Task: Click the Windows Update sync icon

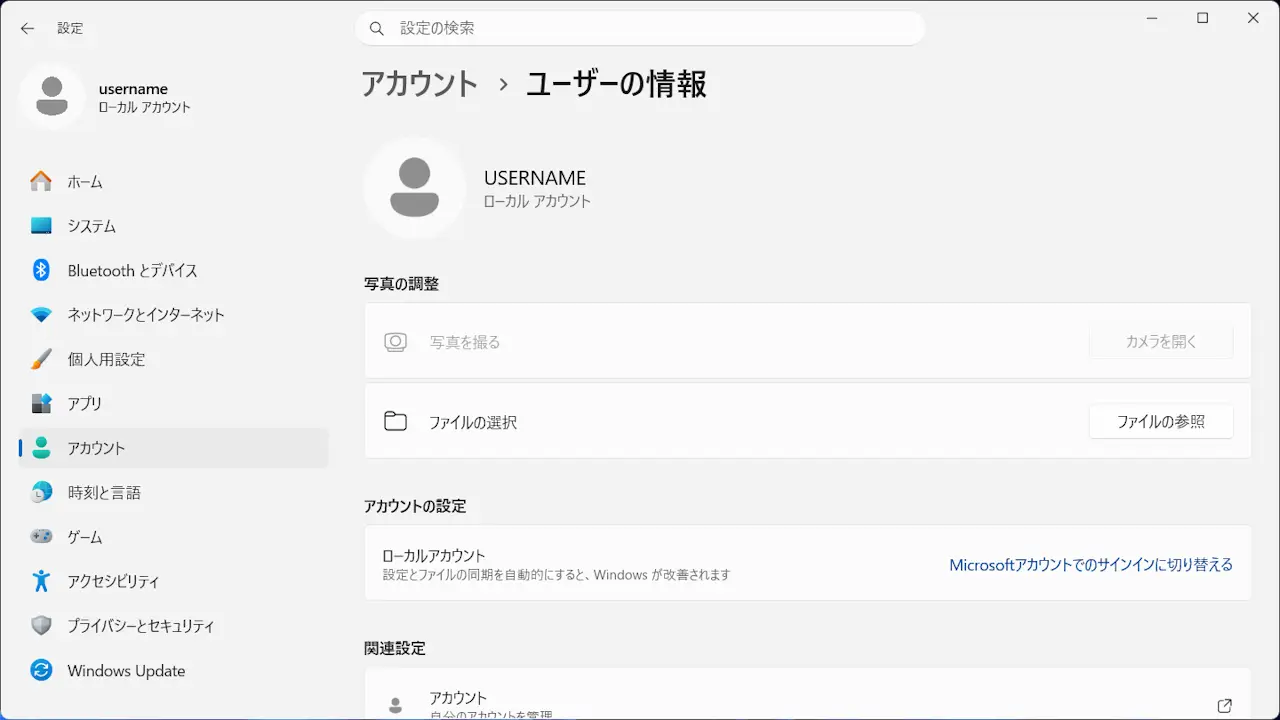Action: (x=41, y=670)
